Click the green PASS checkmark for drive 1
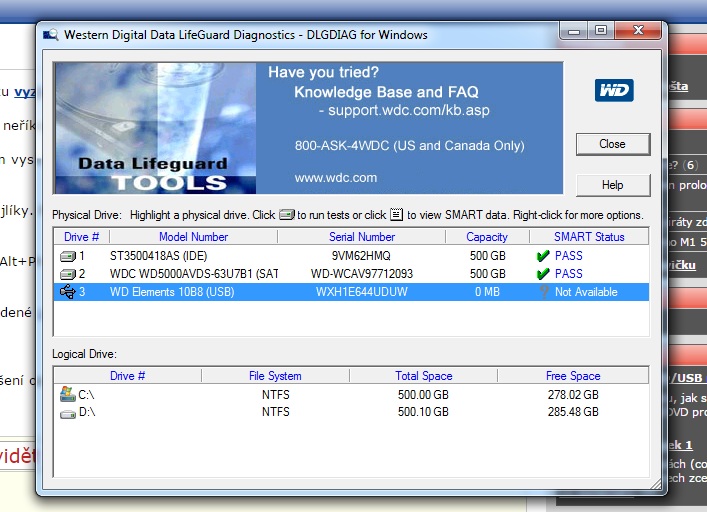Image resolution: width=707 pixels, height=512 pixels. click(x=542, y=256)
